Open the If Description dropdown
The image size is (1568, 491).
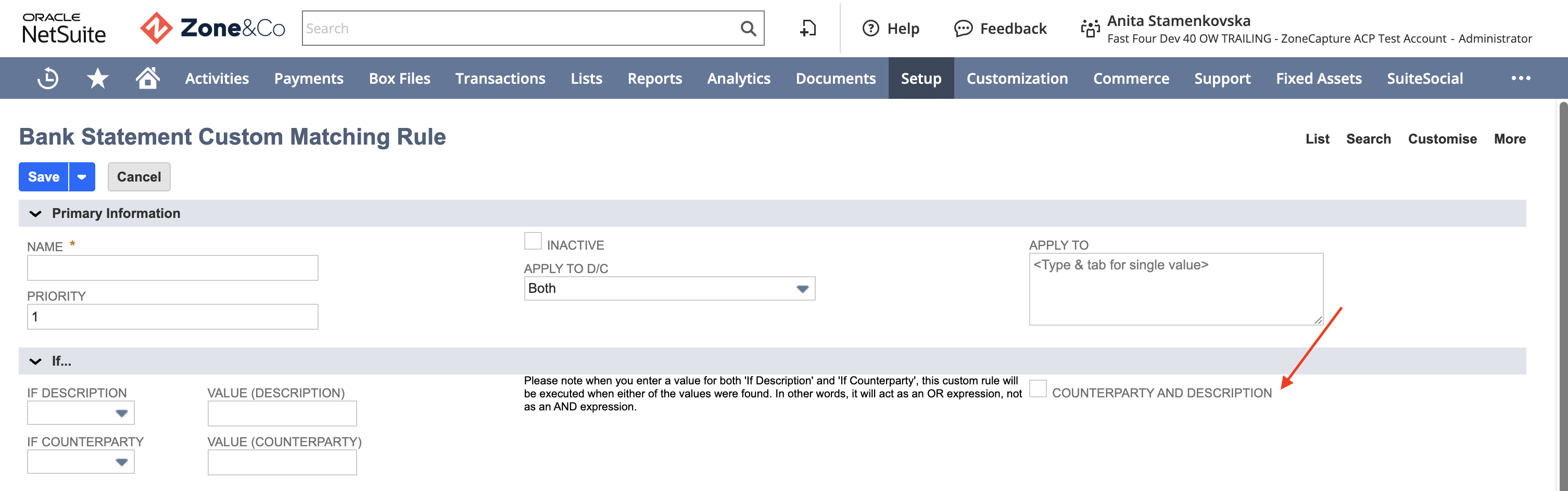tap(80, 413)
